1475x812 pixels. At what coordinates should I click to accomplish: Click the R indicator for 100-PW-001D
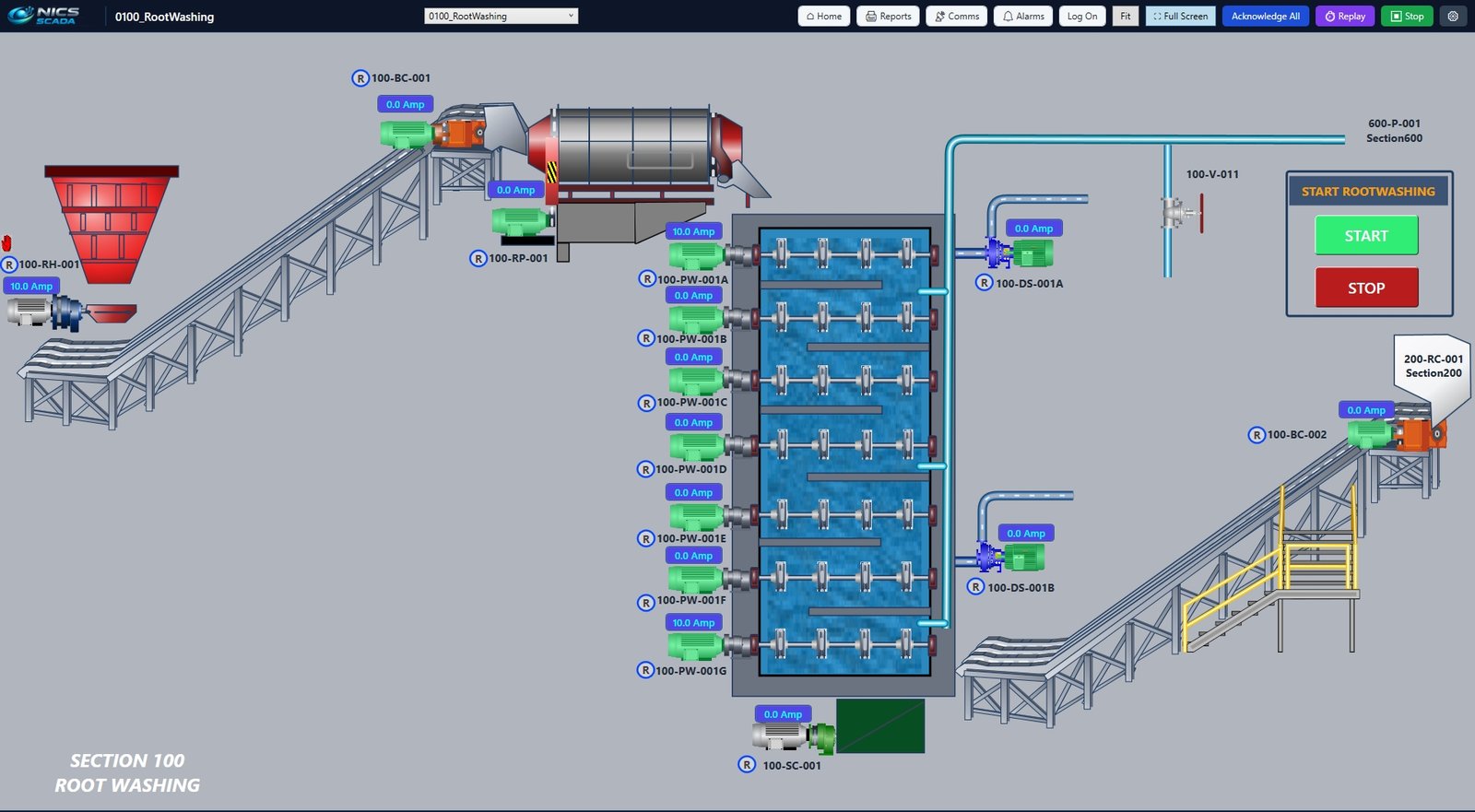pos(646,469)
